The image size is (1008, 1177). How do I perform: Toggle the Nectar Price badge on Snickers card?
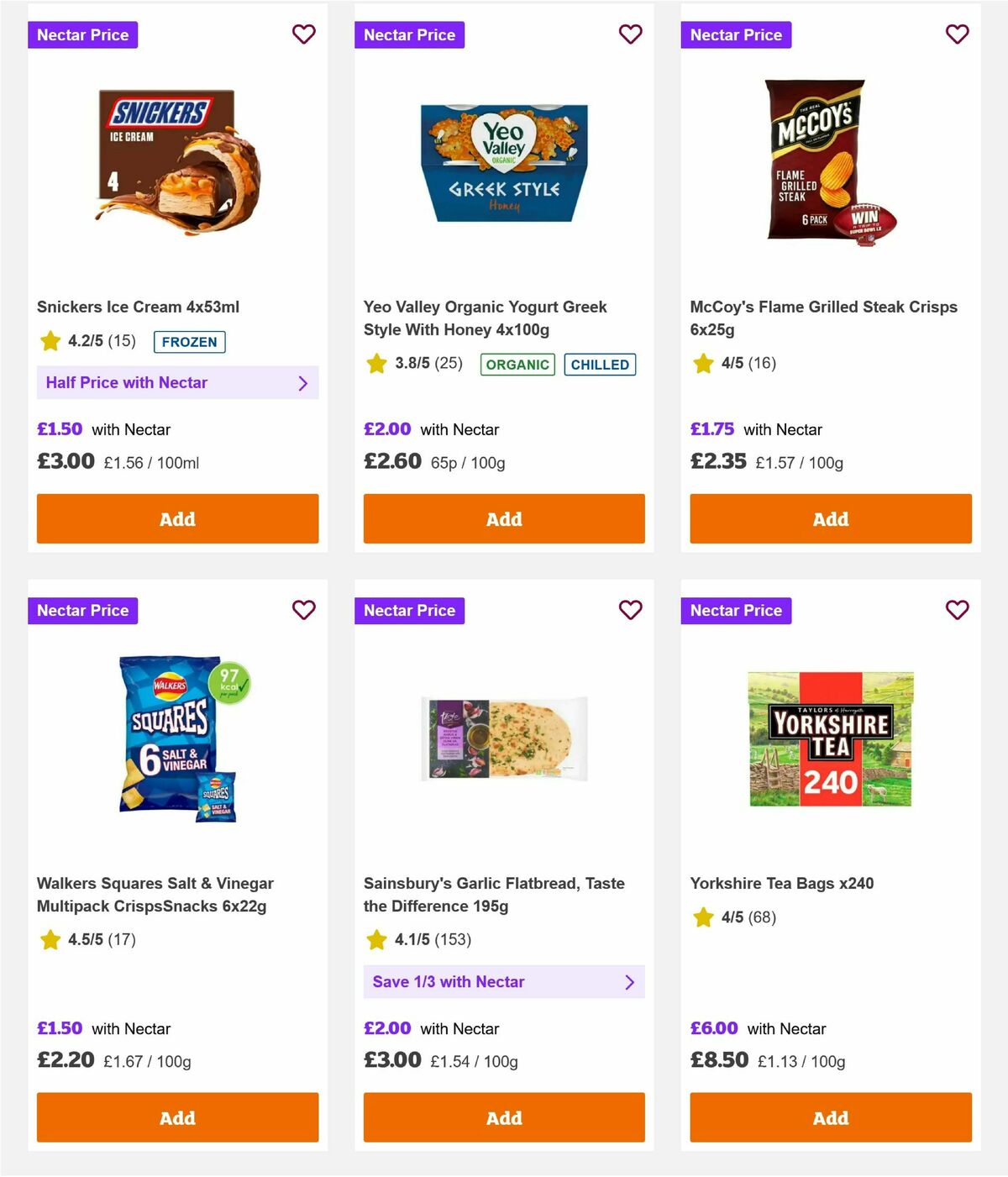click(83, 34)
